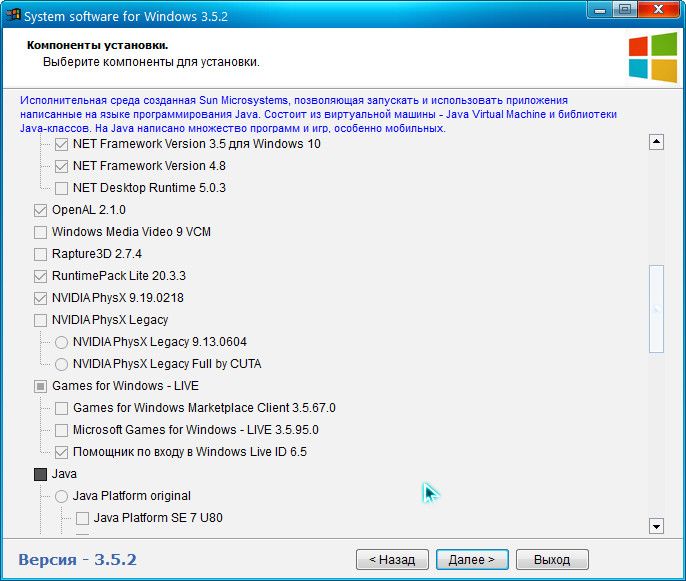Click the scrollbar up arrow
The width and height of the screenshot is (686, 581).
[656, 142]
